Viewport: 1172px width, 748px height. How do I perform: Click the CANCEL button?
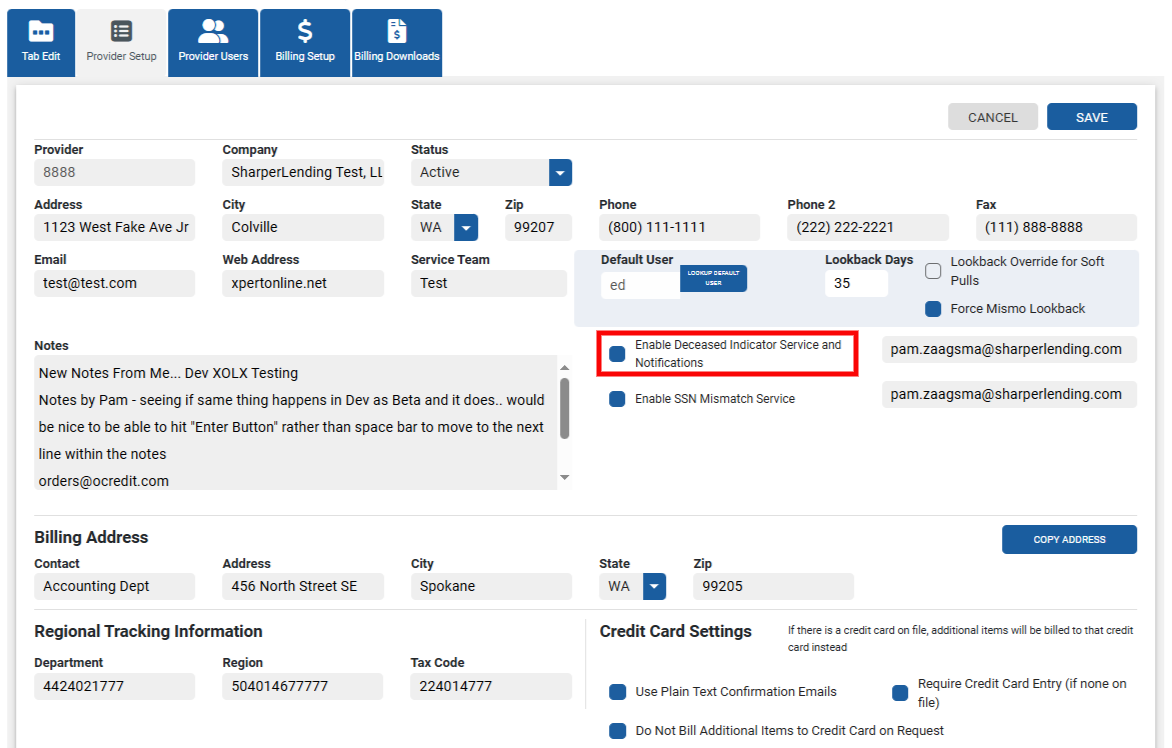tap(993, 117)
